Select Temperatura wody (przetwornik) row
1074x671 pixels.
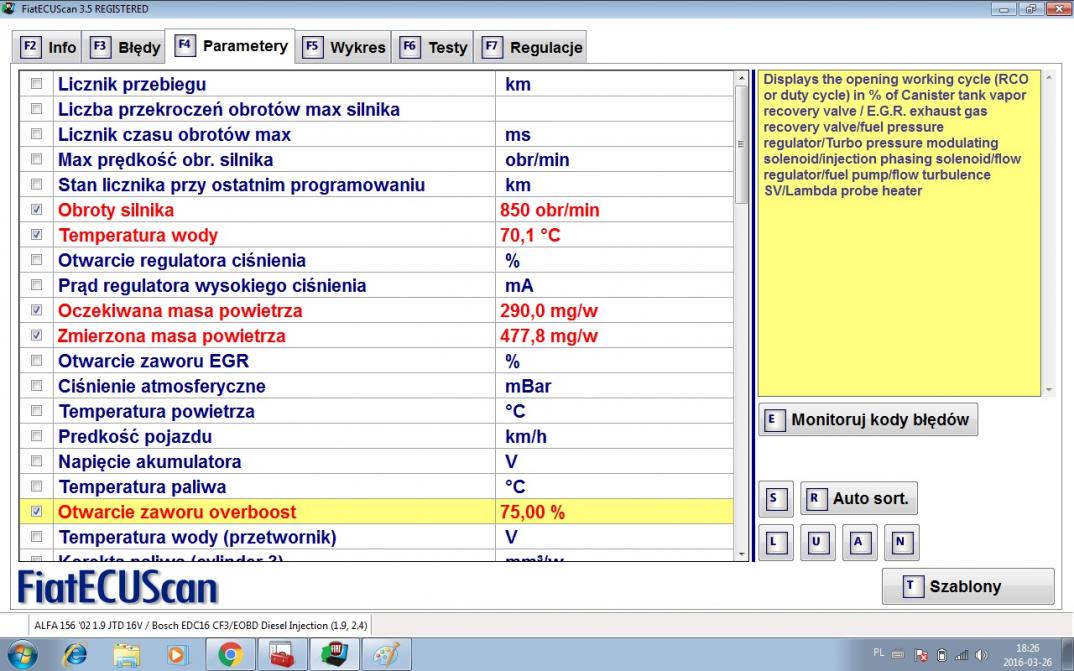pyautogui.click(x=376, y=537)
